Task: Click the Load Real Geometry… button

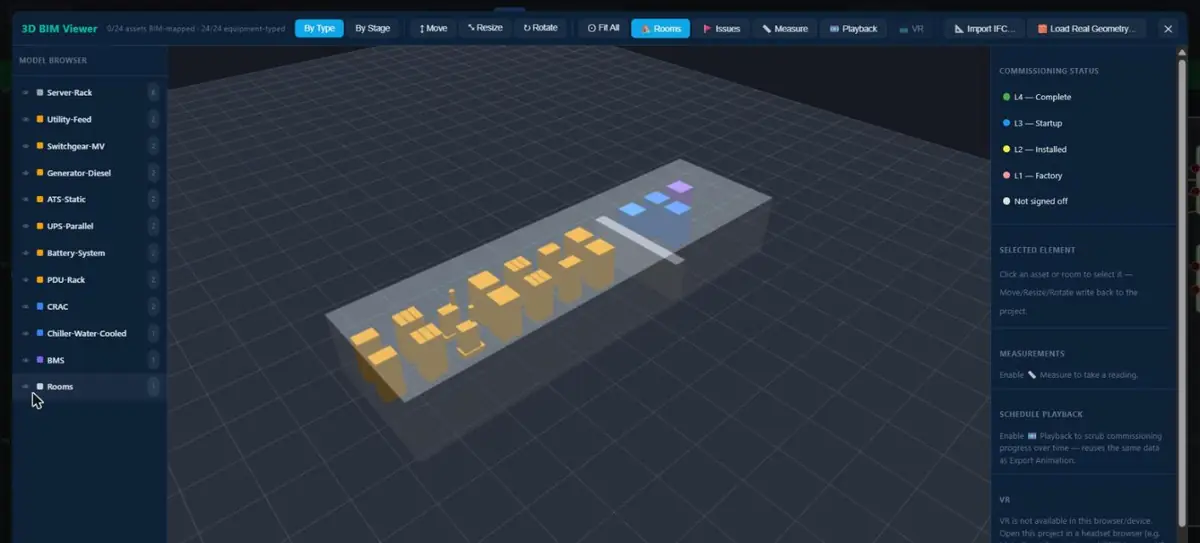Action: click(x=1087, y=28)
